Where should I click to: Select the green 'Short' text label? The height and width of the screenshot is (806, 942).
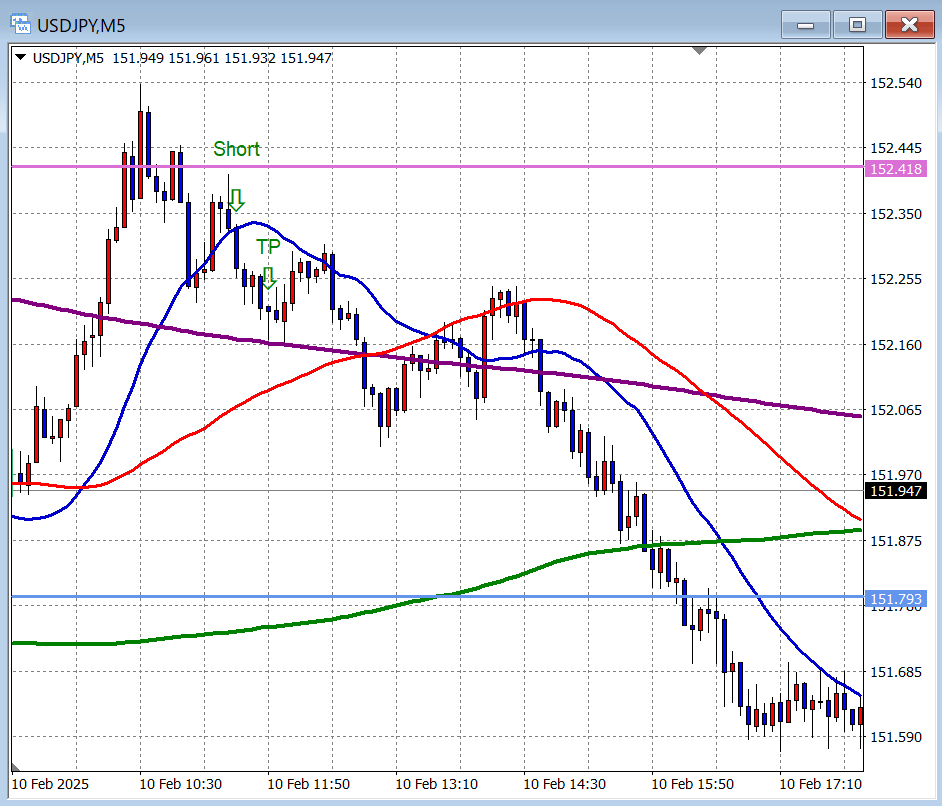coord(236,149)
